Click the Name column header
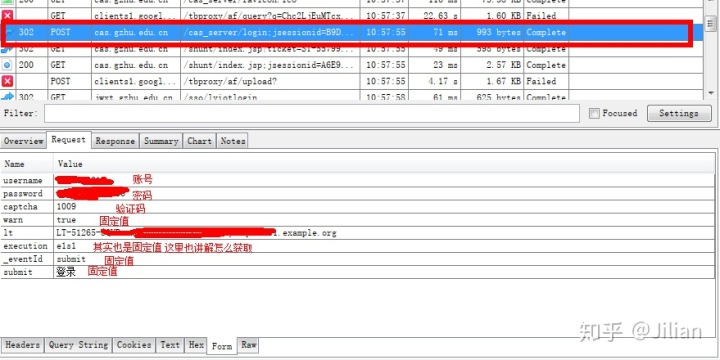Viewport: 720px width, 360px height. click(x=14, y=164)
